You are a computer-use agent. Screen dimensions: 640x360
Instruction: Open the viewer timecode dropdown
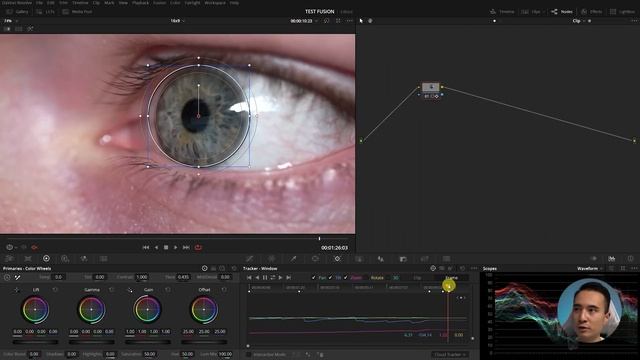(x=304, y=21)
